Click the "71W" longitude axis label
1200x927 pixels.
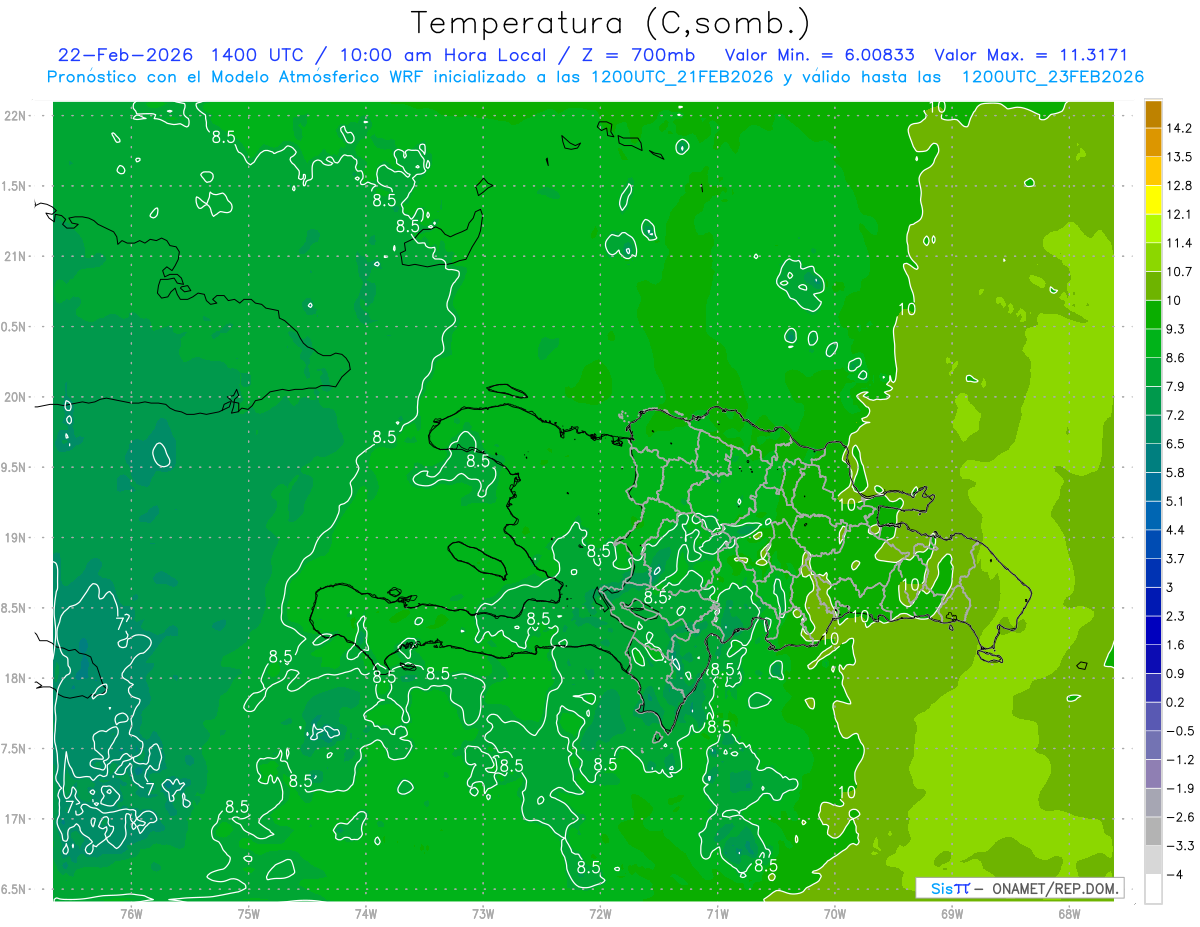tap(717, 915)
